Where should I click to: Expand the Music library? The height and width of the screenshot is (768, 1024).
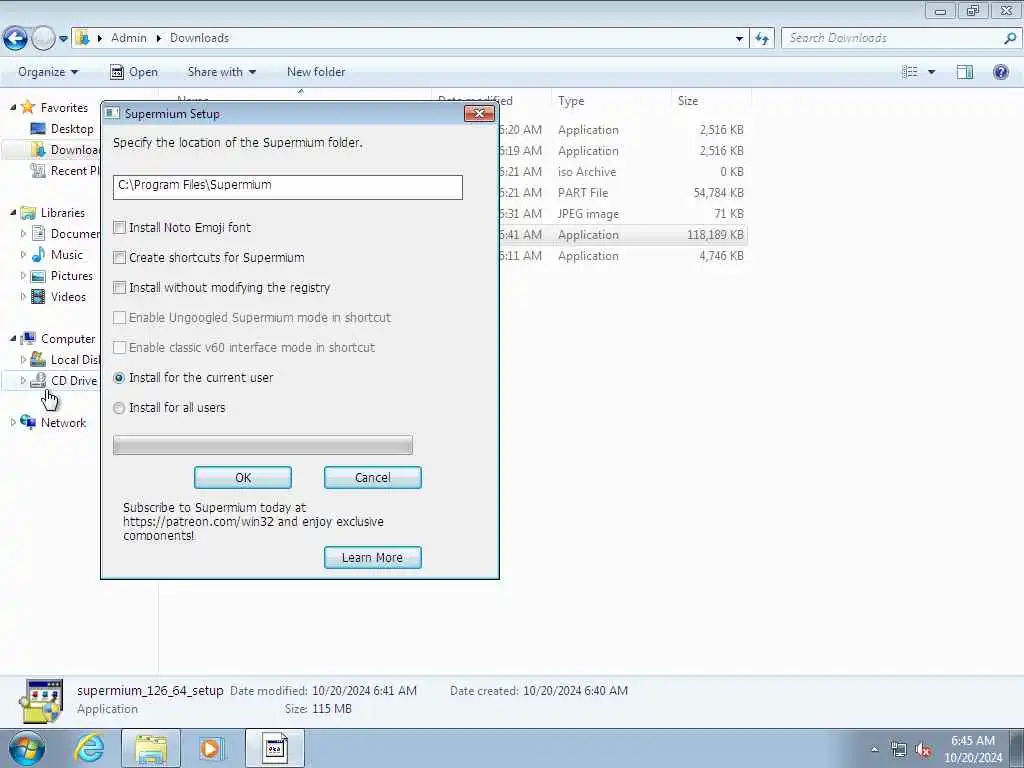tap(24, 254)
